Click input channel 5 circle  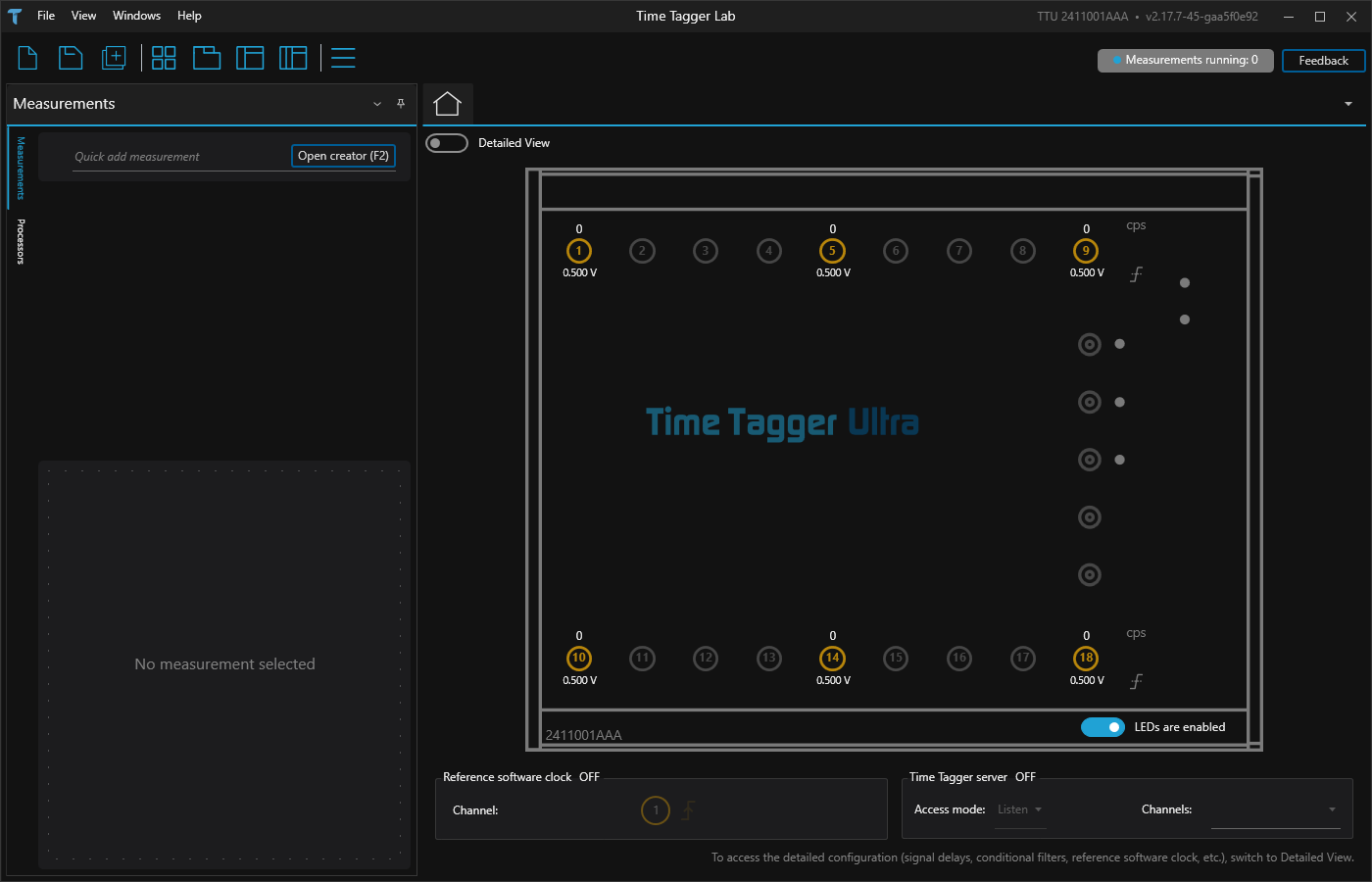tap(832, 251)
